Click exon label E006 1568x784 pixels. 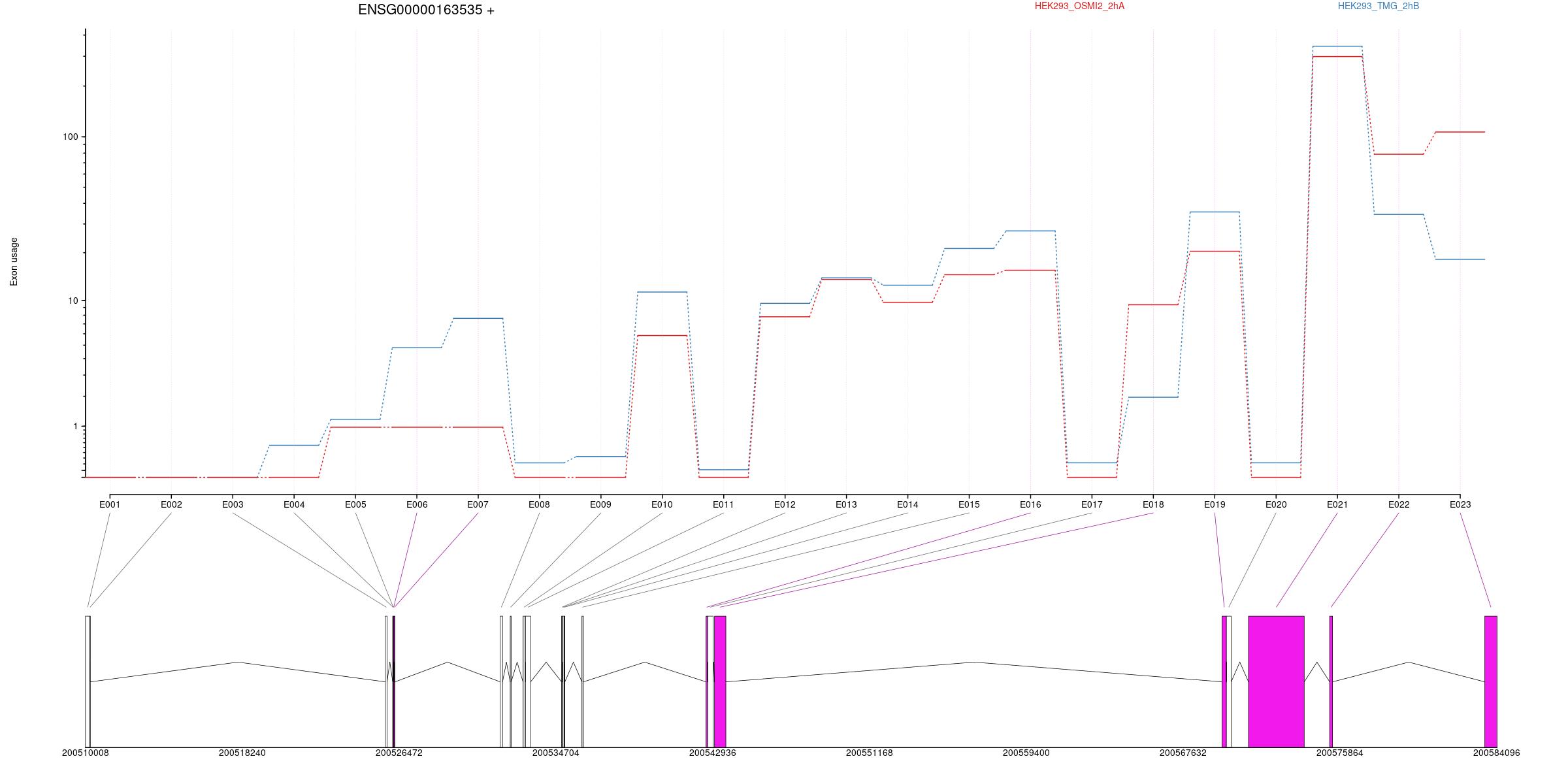coord(417,504)
